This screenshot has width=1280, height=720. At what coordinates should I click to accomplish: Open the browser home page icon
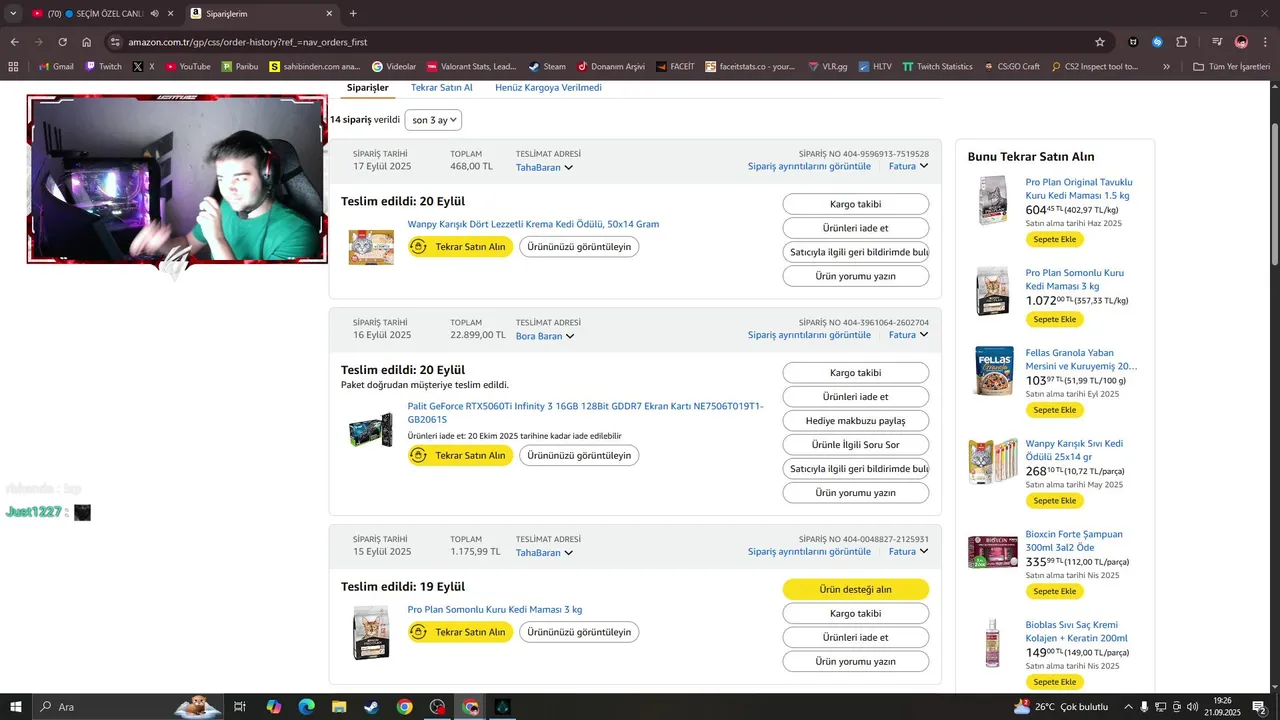point(87,42)
